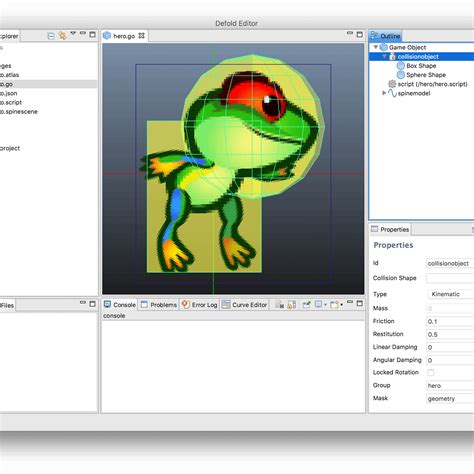Click the Linear Damping field
This screenshot has width=474, height=474.
point(450,347)
